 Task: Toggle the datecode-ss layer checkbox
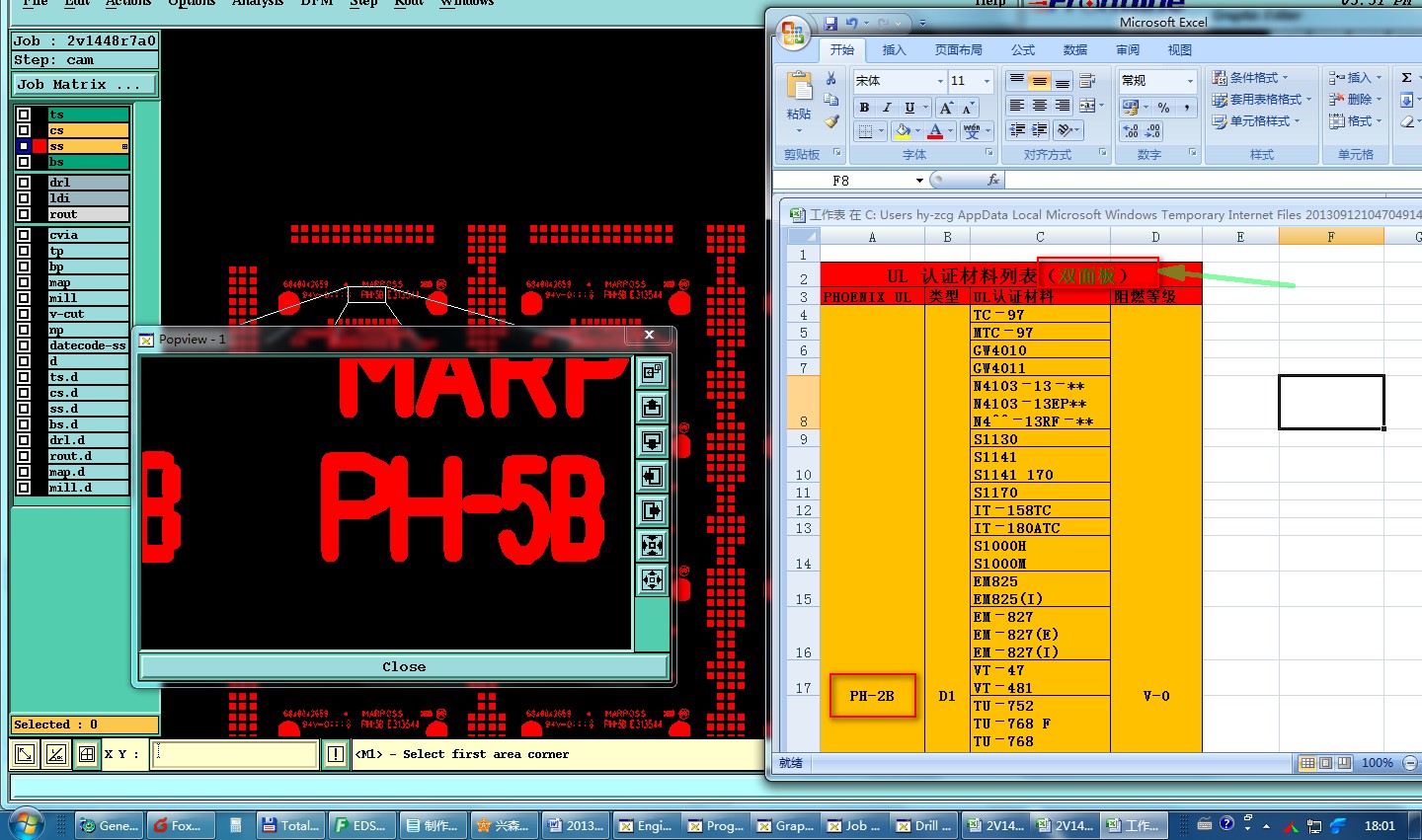point(24,345)
